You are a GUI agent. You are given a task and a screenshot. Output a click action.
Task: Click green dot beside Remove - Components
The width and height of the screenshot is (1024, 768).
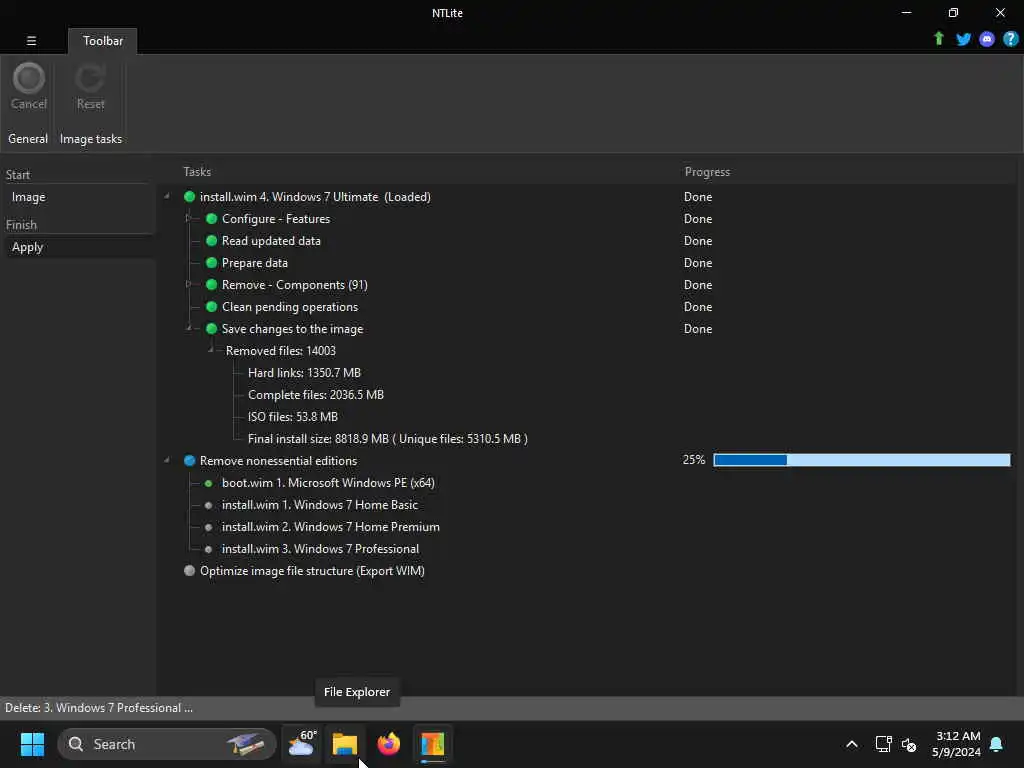pos(211,285)
